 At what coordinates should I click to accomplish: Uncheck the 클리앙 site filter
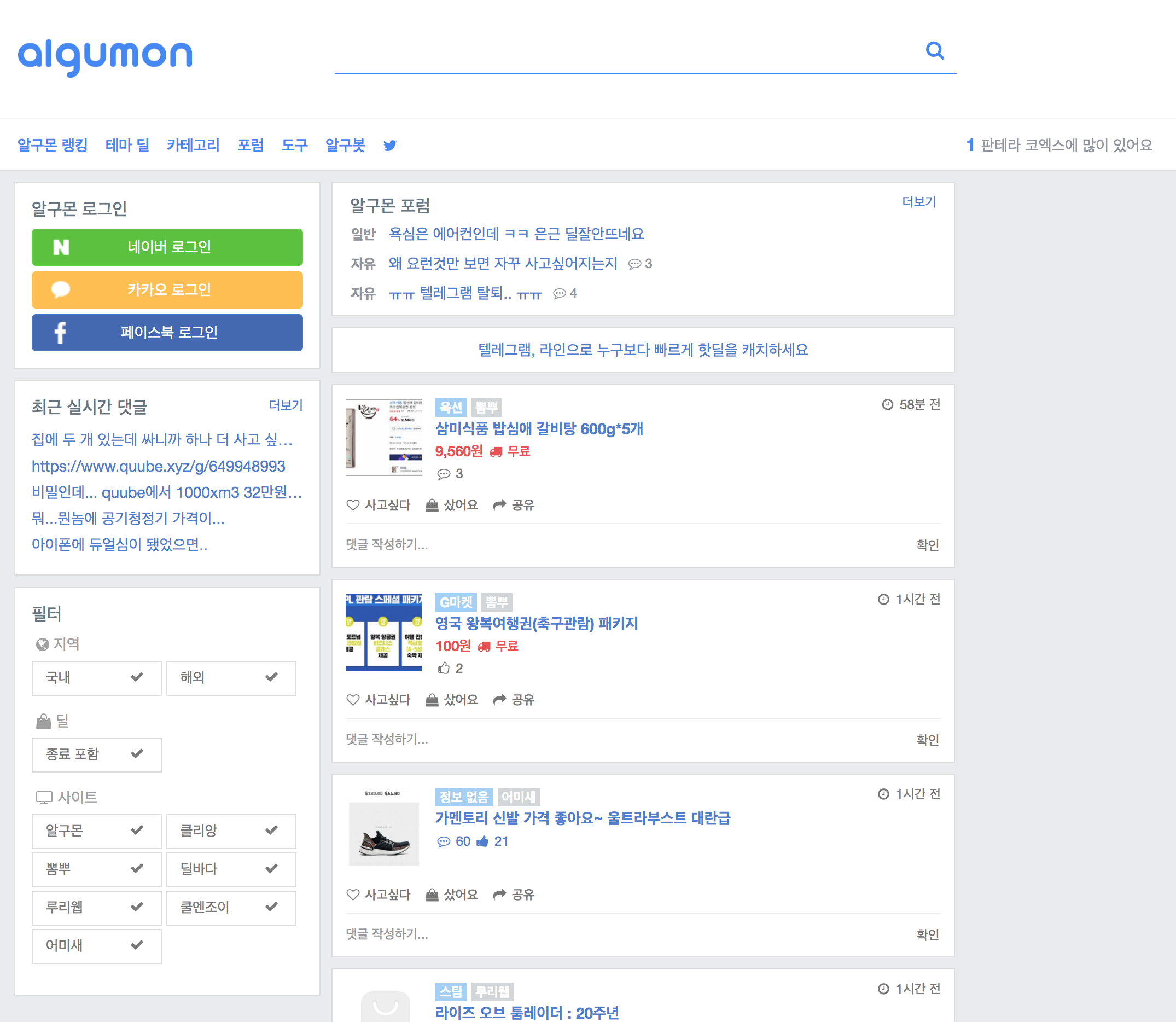point(231,831)
